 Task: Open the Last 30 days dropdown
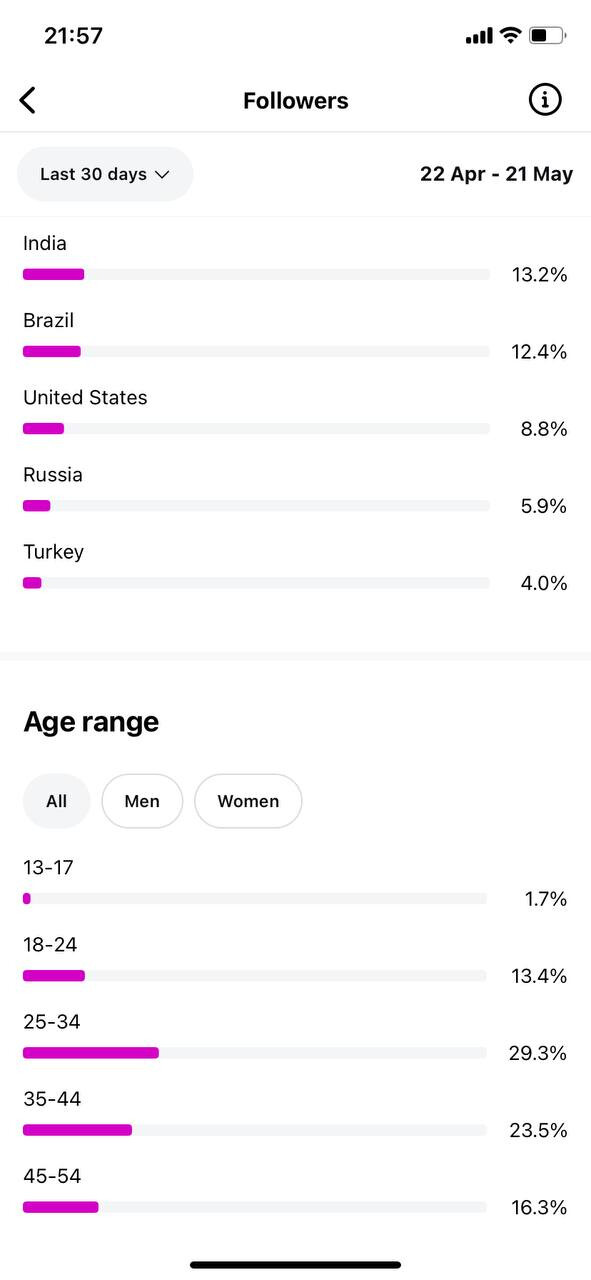[x=105, y=174]
